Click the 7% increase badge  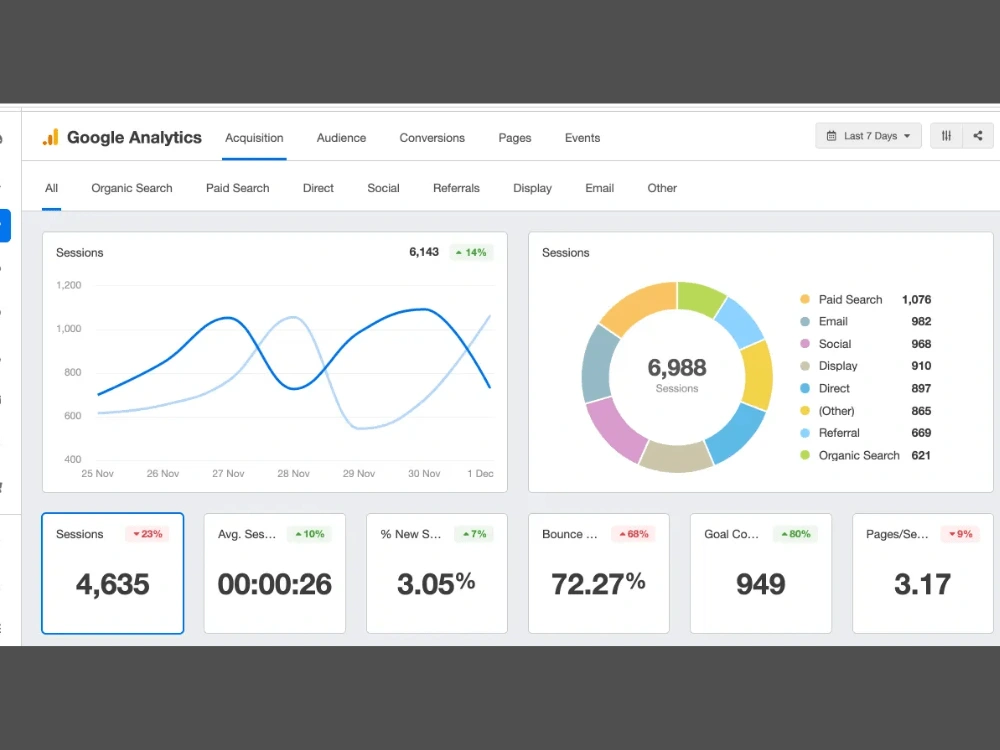[474, 534]
